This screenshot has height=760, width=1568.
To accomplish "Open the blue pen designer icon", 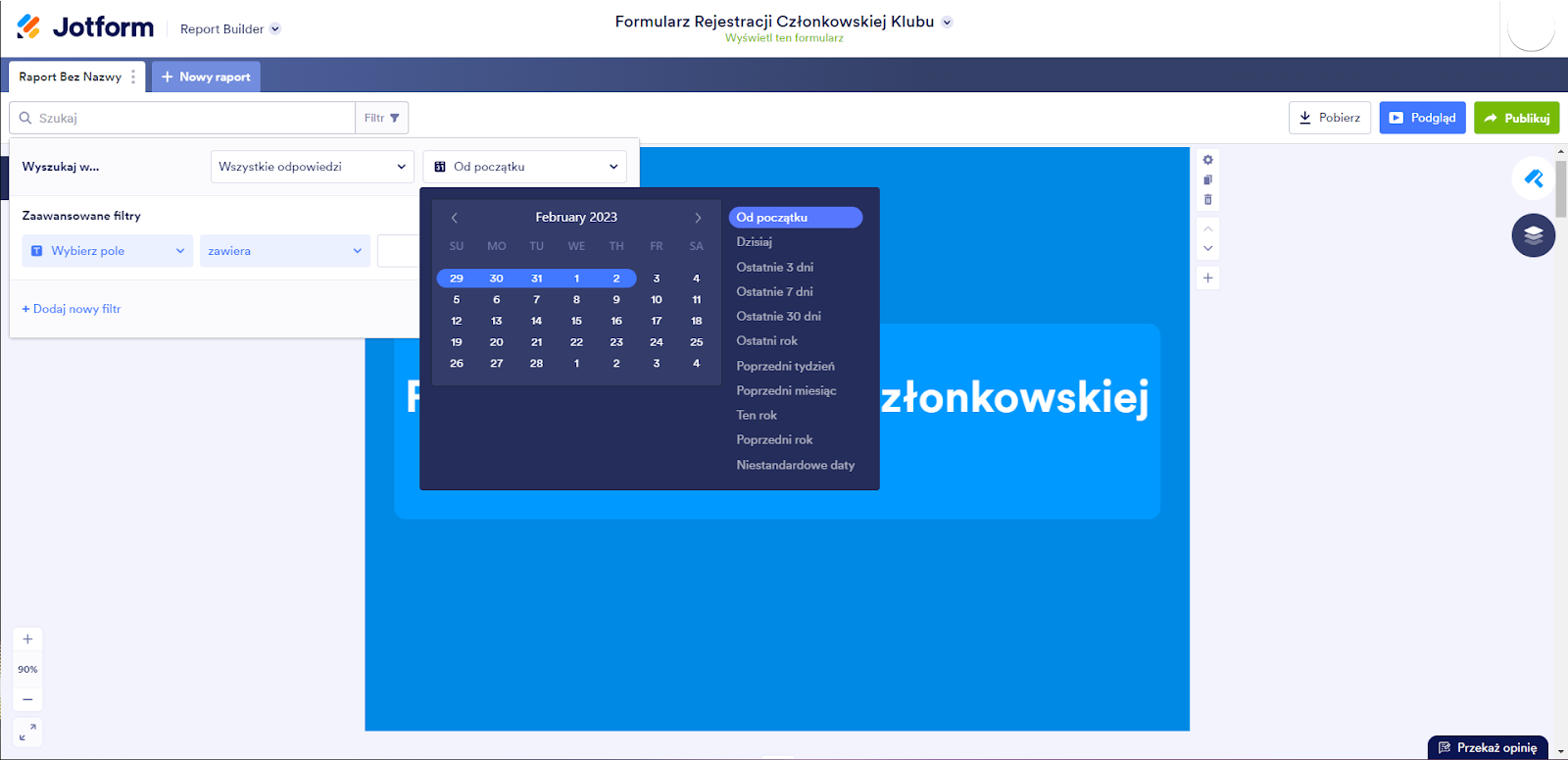I will tap(1534, 178).
